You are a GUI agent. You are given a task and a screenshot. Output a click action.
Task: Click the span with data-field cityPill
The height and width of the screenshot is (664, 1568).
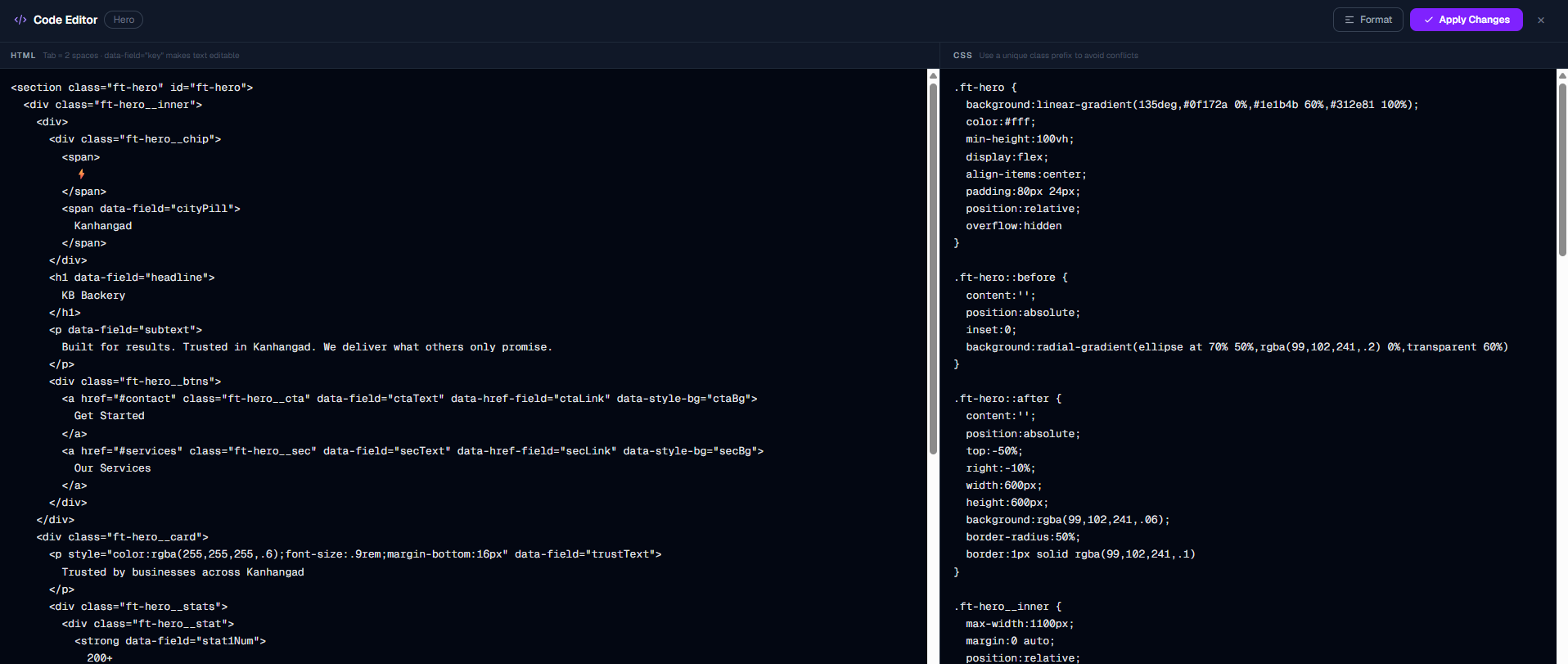tap(151, 209)
